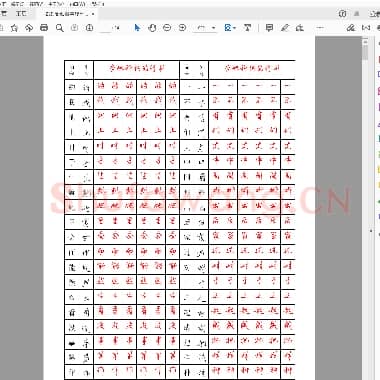Add a bookmark with the star icon
This screenshot has width=380, height=380.
point(14,28)
